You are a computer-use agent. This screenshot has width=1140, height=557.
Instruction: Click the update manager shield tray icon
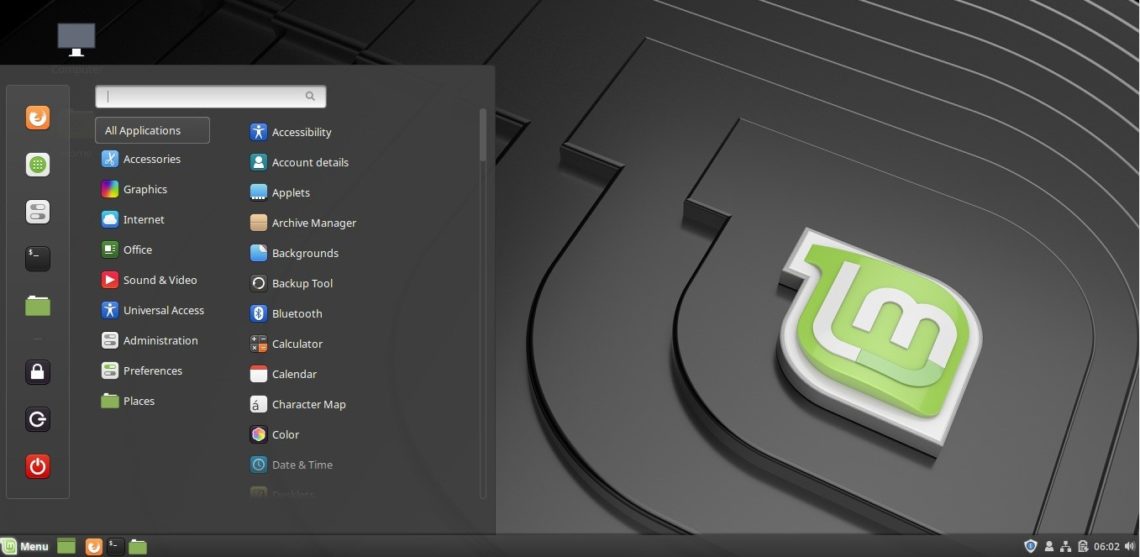tap(1030, 546)
